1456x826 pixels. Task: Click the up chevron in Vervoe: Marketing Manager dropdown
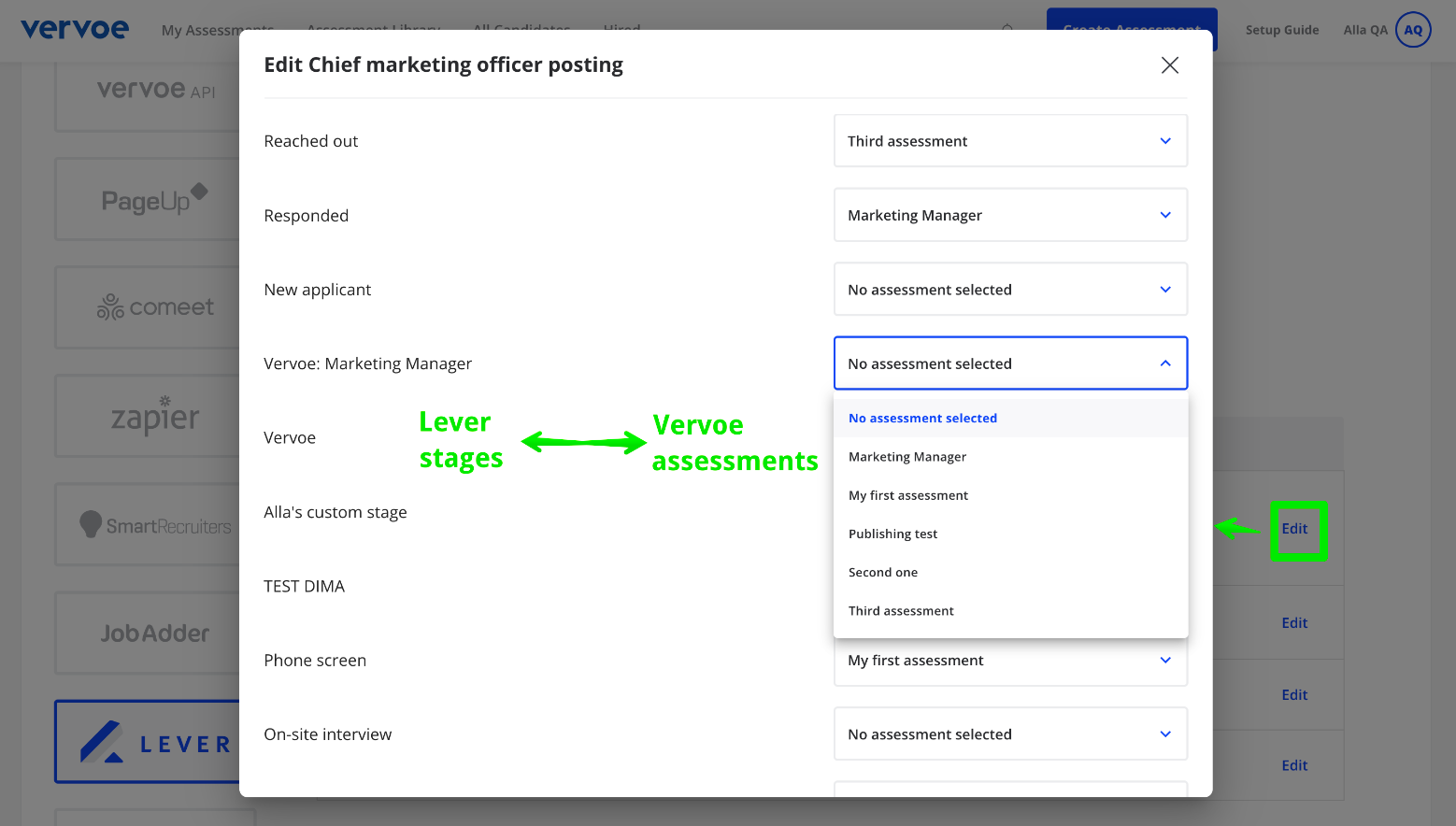pos(1165,363)
